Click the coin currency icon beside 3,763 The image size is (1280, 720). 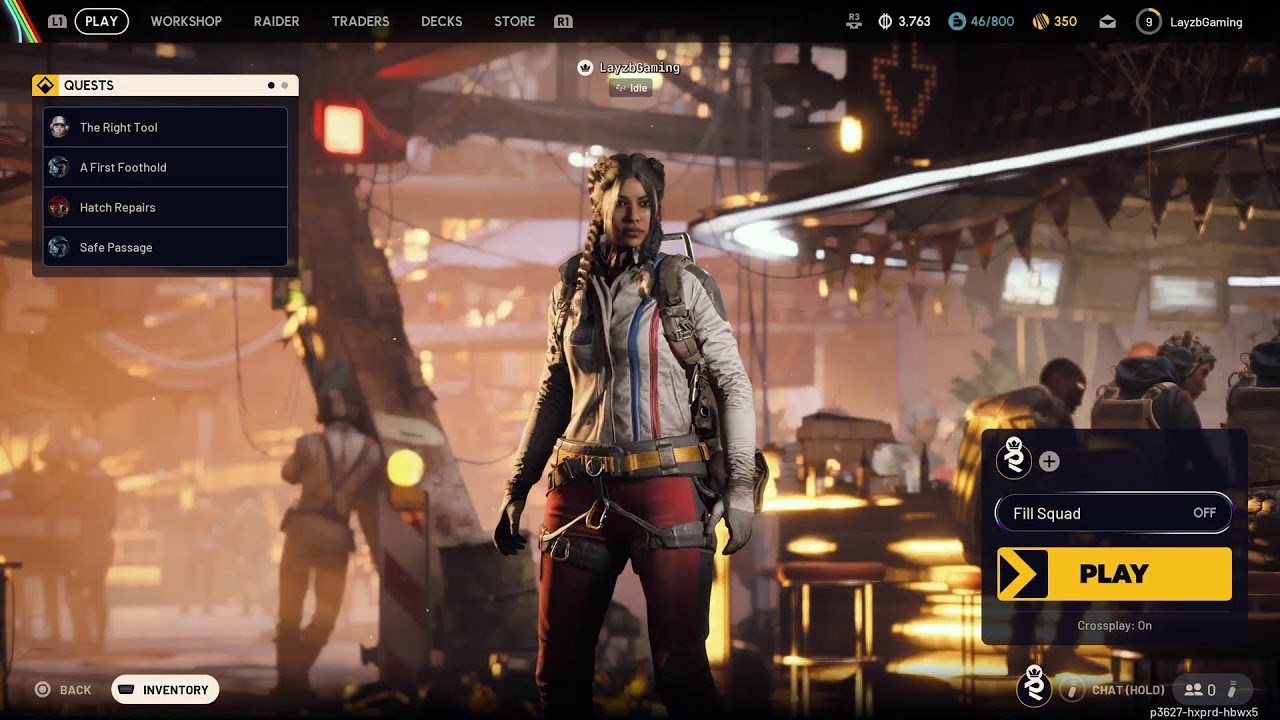point(884,21)
